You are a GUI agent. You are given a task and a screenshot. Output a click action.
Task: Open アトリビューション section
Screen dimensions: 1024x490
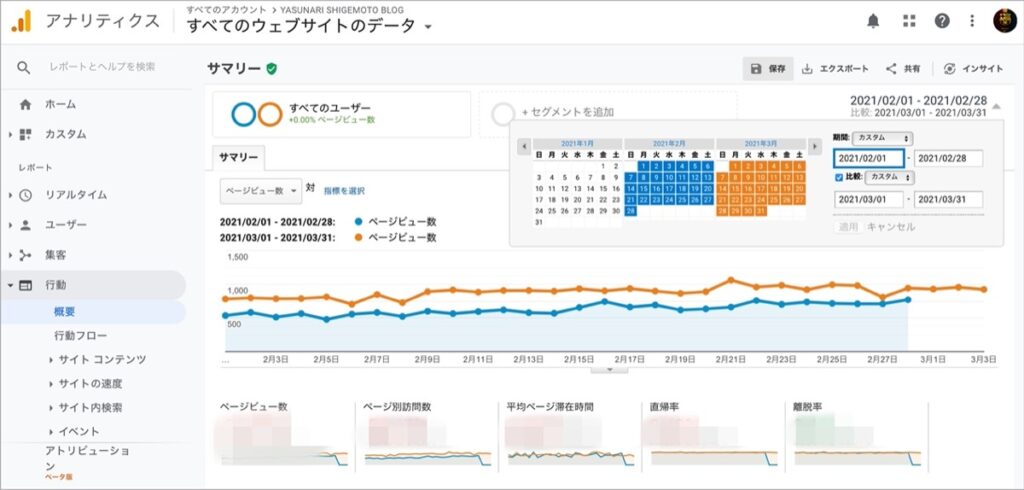[87, 458]
